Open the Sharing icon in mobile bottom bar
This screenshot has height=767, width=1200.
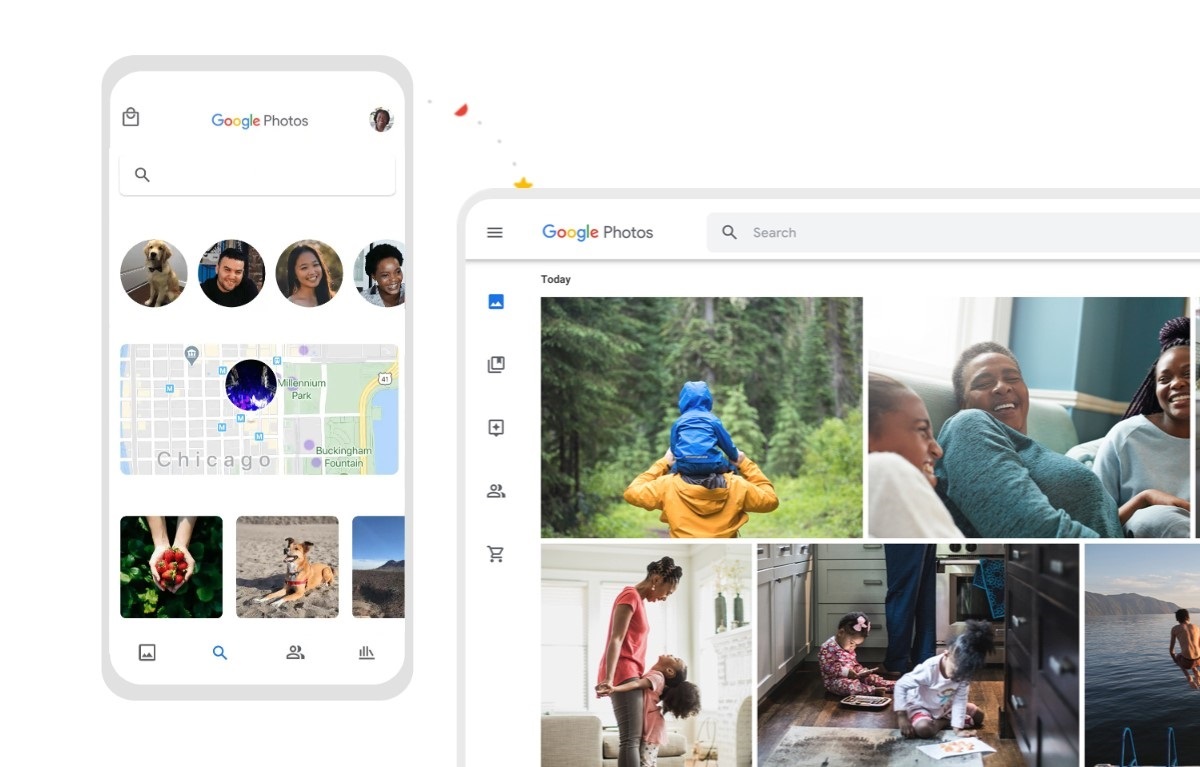[293, 652]
